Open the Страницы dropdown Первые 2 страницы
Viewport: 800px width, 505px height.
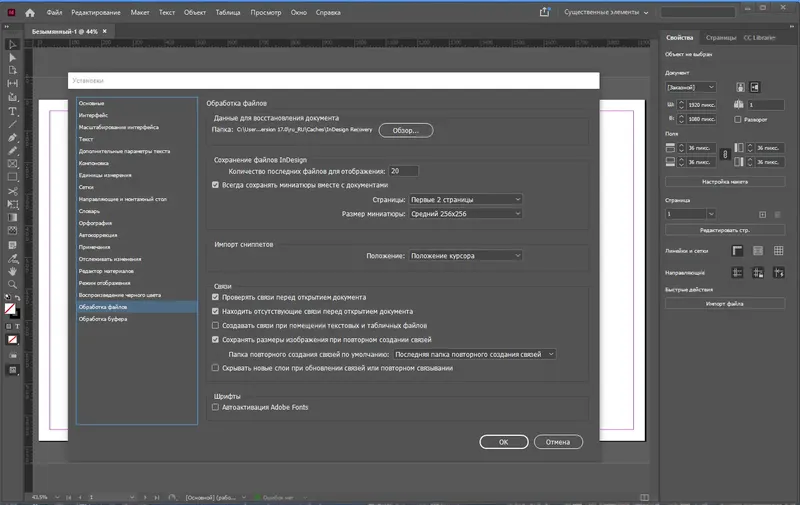coord(465,199)
